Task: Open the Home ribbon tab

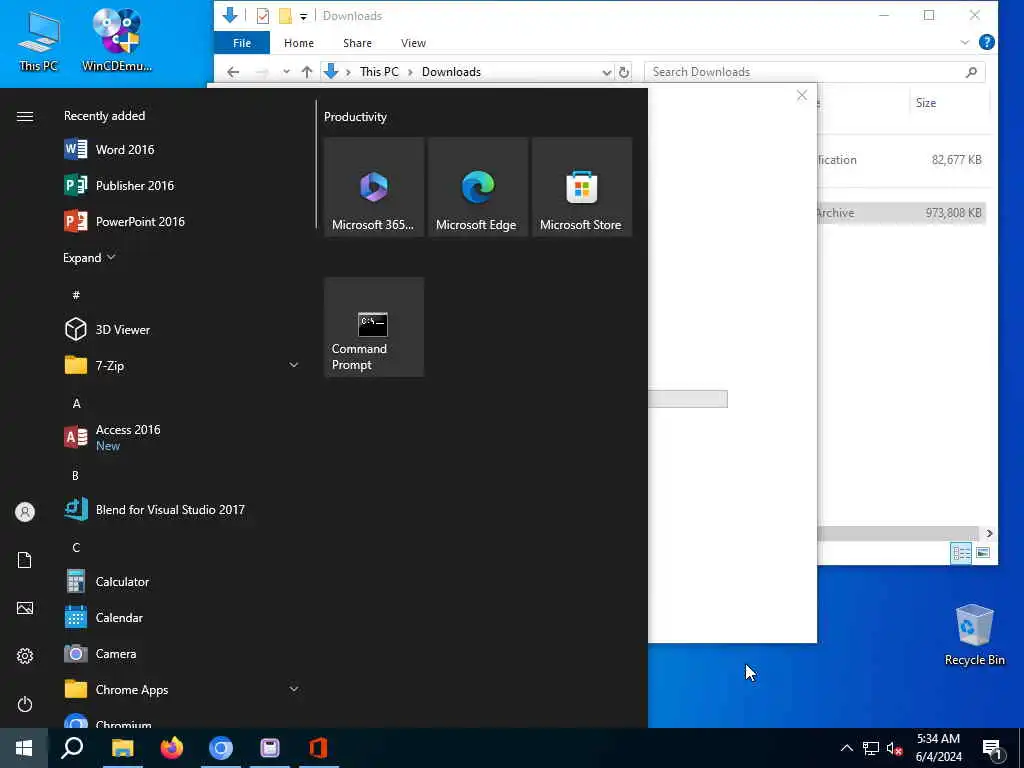Action: (299, 43)
